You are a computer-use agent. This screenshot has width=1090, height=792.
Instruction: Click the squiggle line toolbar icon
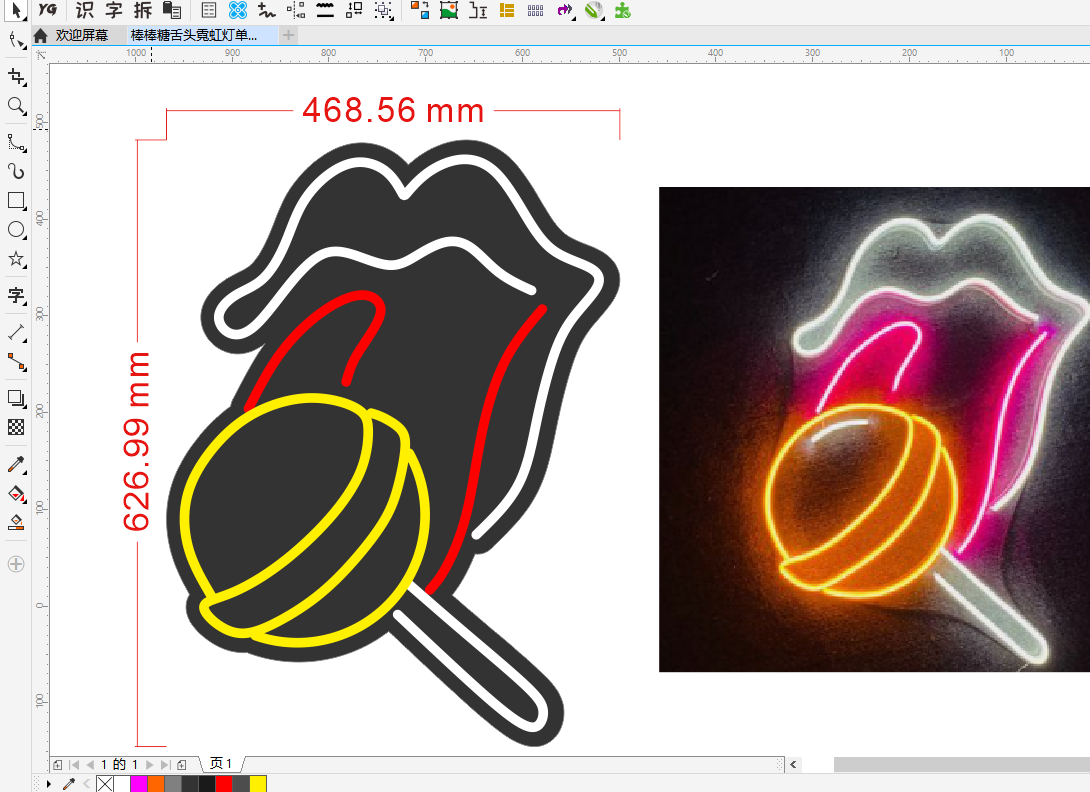(266, 10)
